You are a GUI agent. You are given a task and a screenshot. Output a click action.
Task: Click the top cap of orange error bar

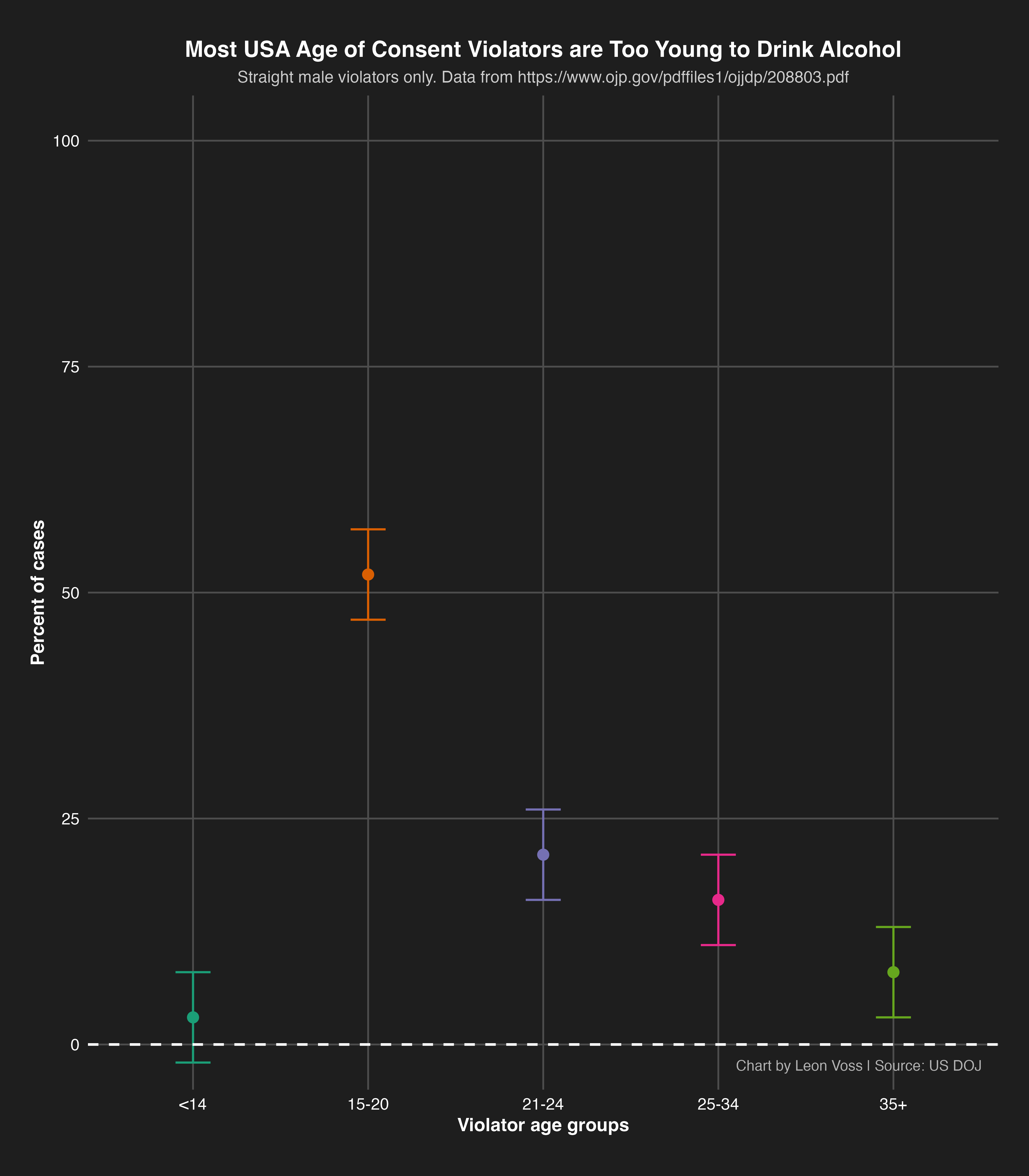tap(368, 529)
